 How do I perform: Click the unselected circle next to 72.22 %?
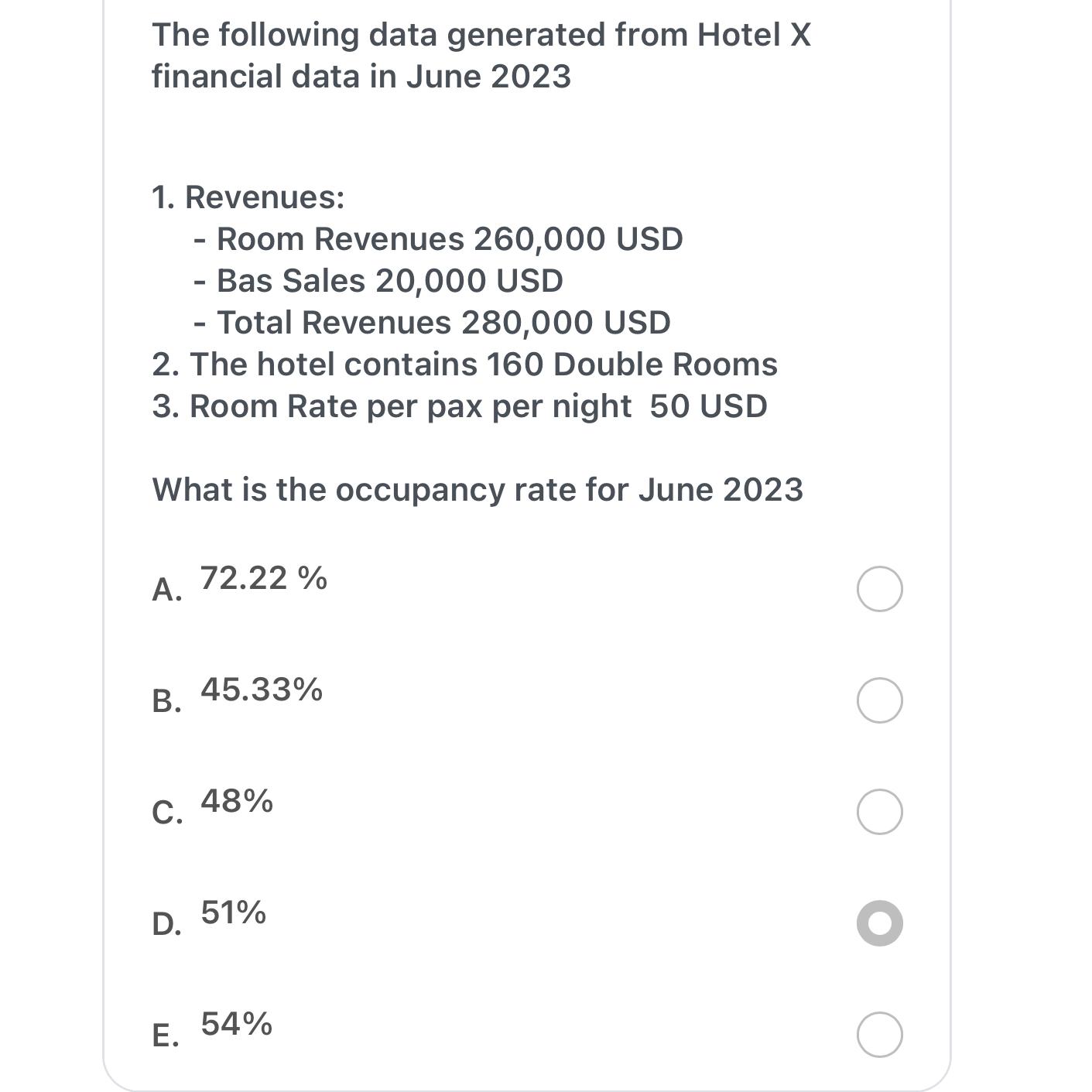pyautogui.click(x=880, y=589)
